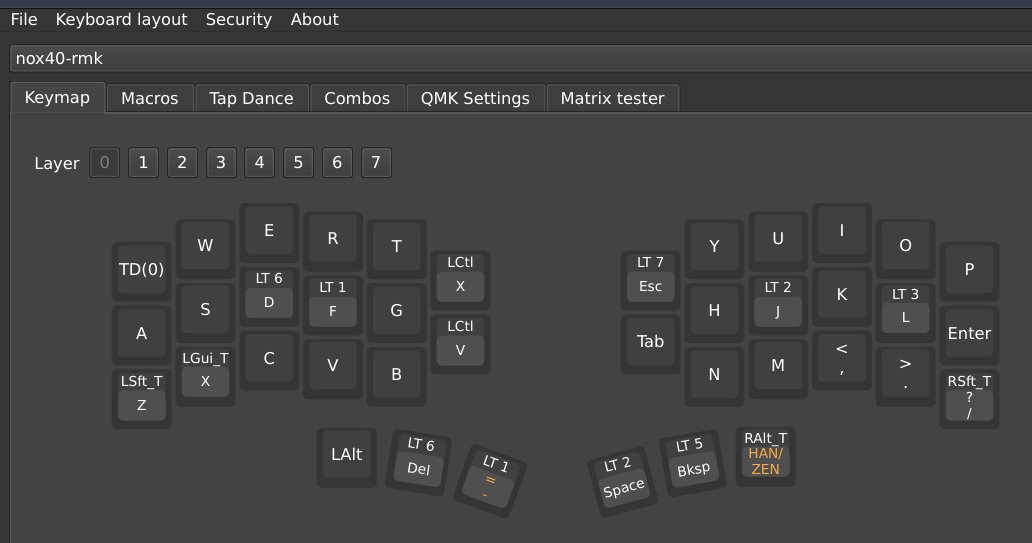The image size is (1032, 543).
Task: Select the less-than/comma key
Action: 842,360
